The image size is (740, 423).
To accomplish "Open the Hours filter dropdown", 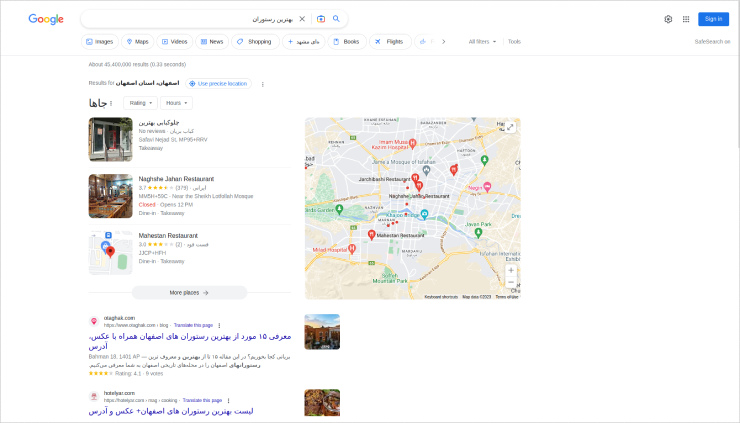I will (x=177, y=103).
